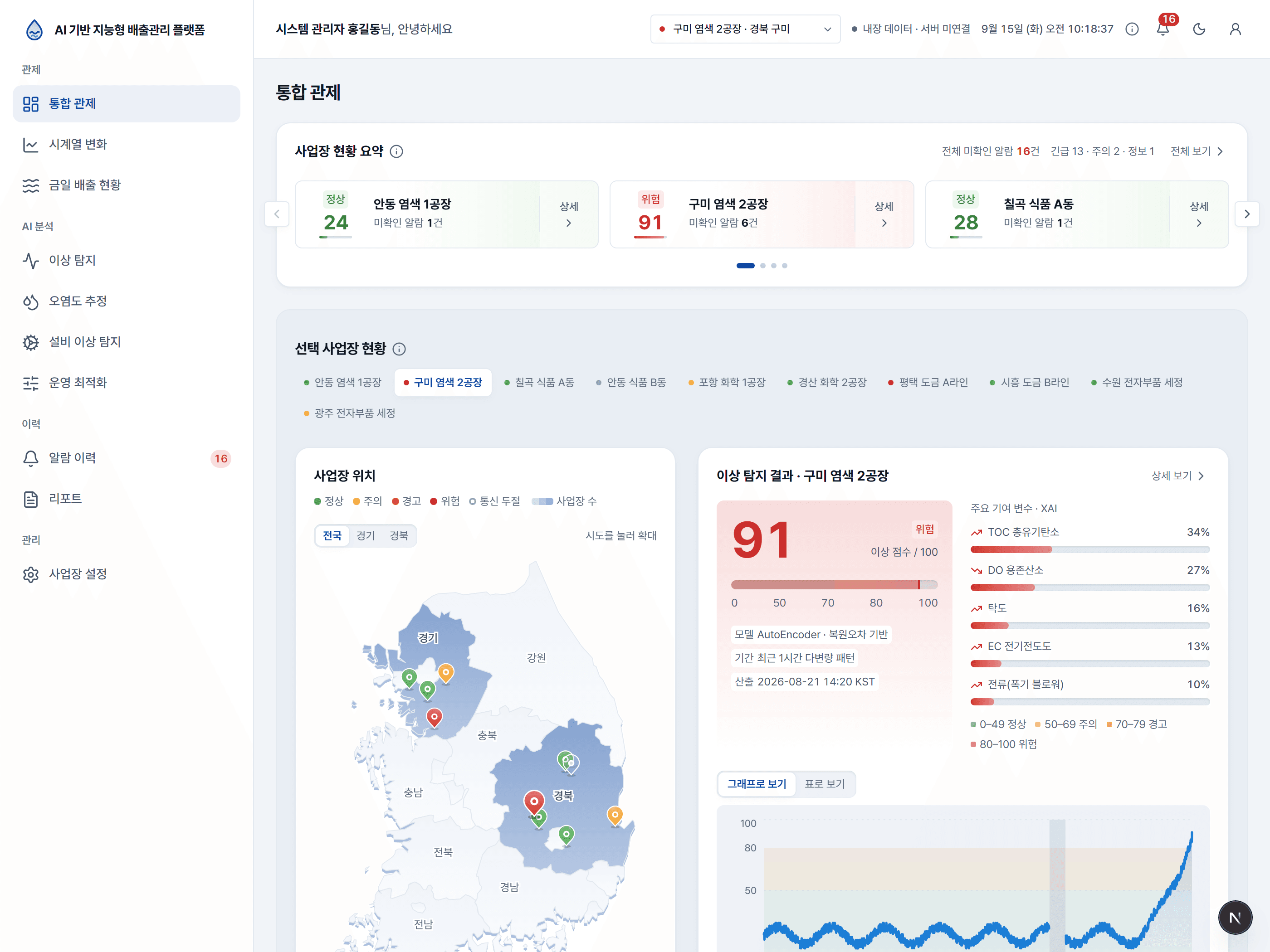
Task: Click the water drop platform logo
Action: tap(34, 30)
